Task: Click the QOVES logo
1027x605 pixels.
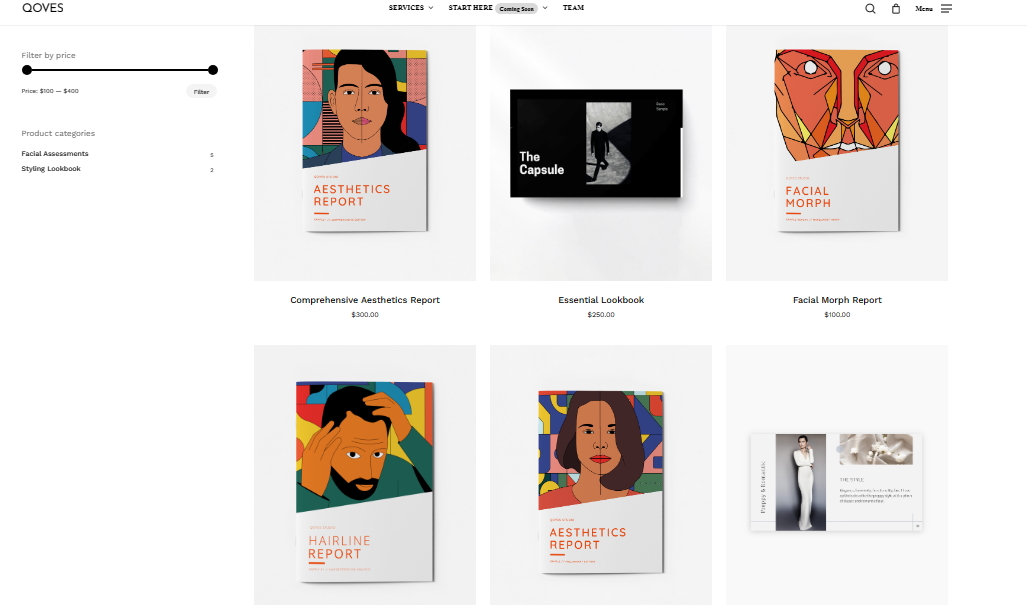Action: (43, 8)
